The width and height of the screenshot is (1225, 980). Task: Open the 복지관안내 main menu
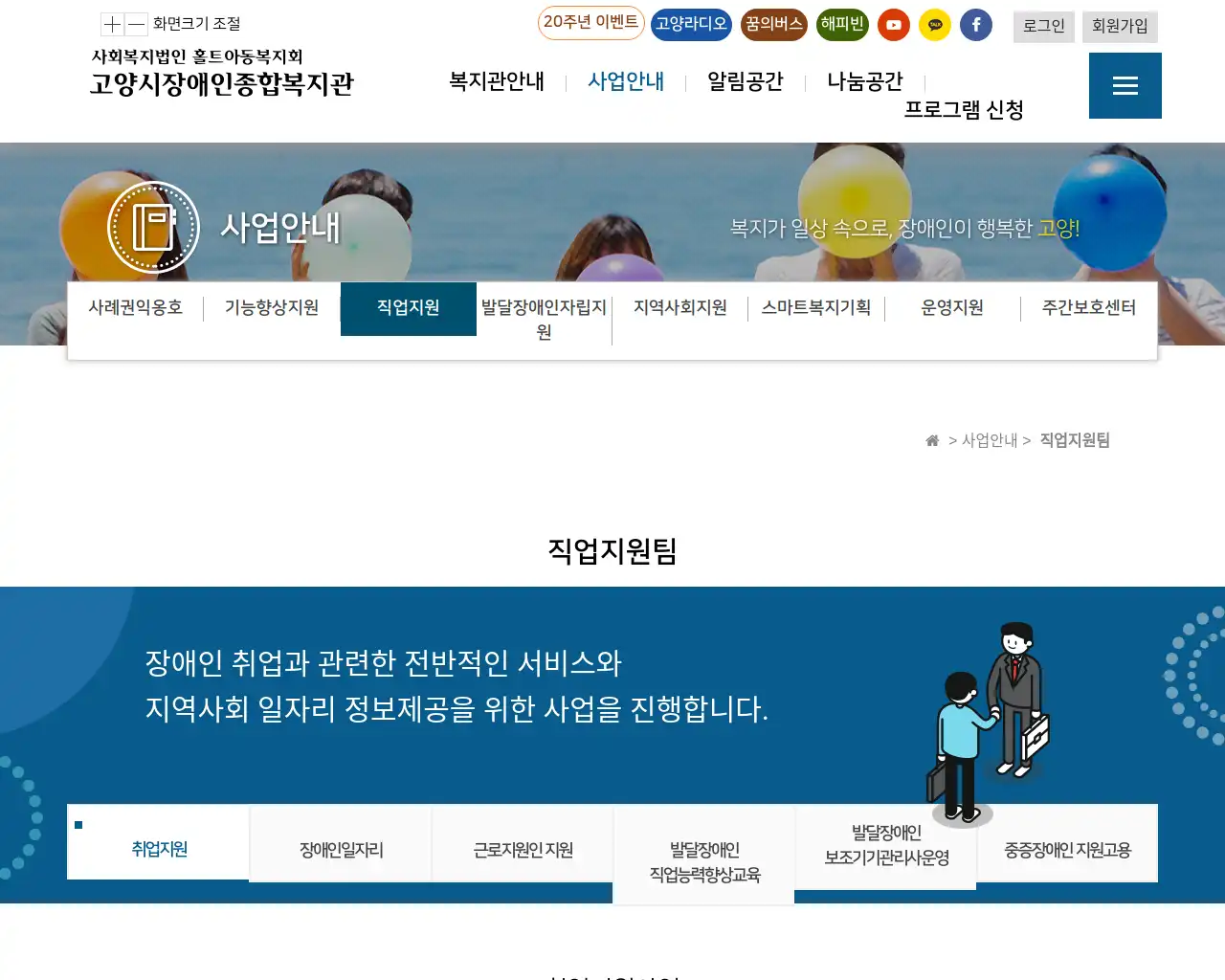[x=497, y=81]
